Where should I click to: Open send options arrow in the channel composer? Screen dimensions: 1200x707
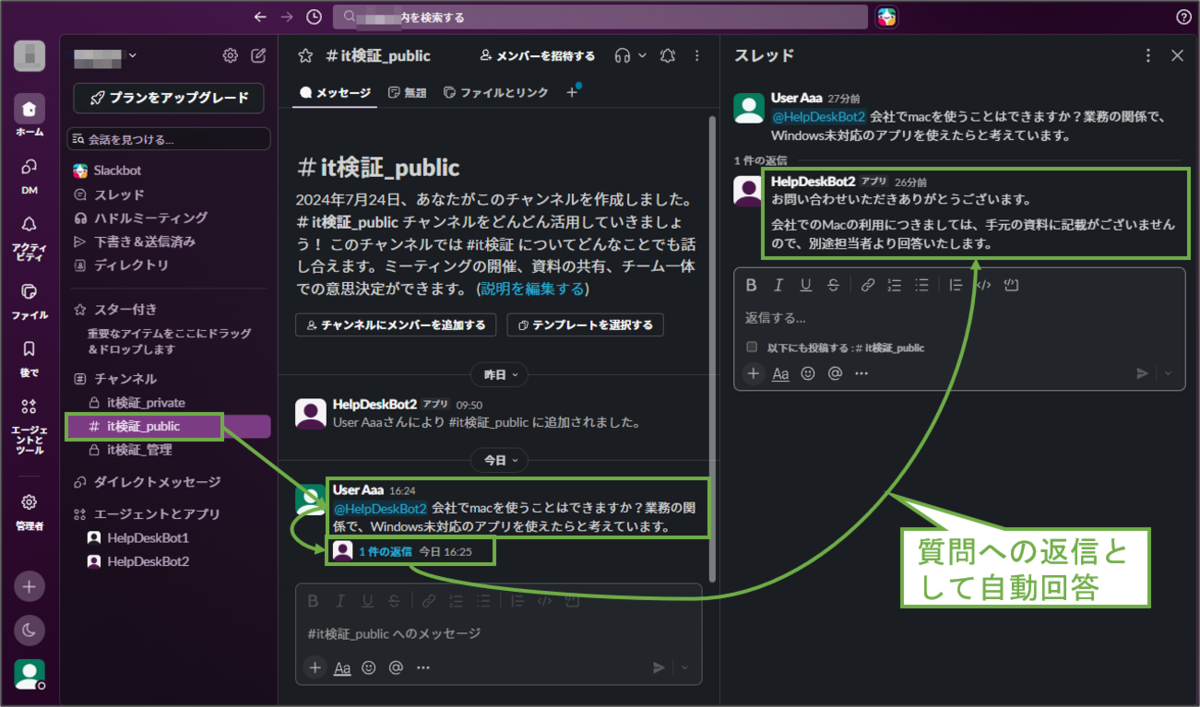(x=685, y=668)
